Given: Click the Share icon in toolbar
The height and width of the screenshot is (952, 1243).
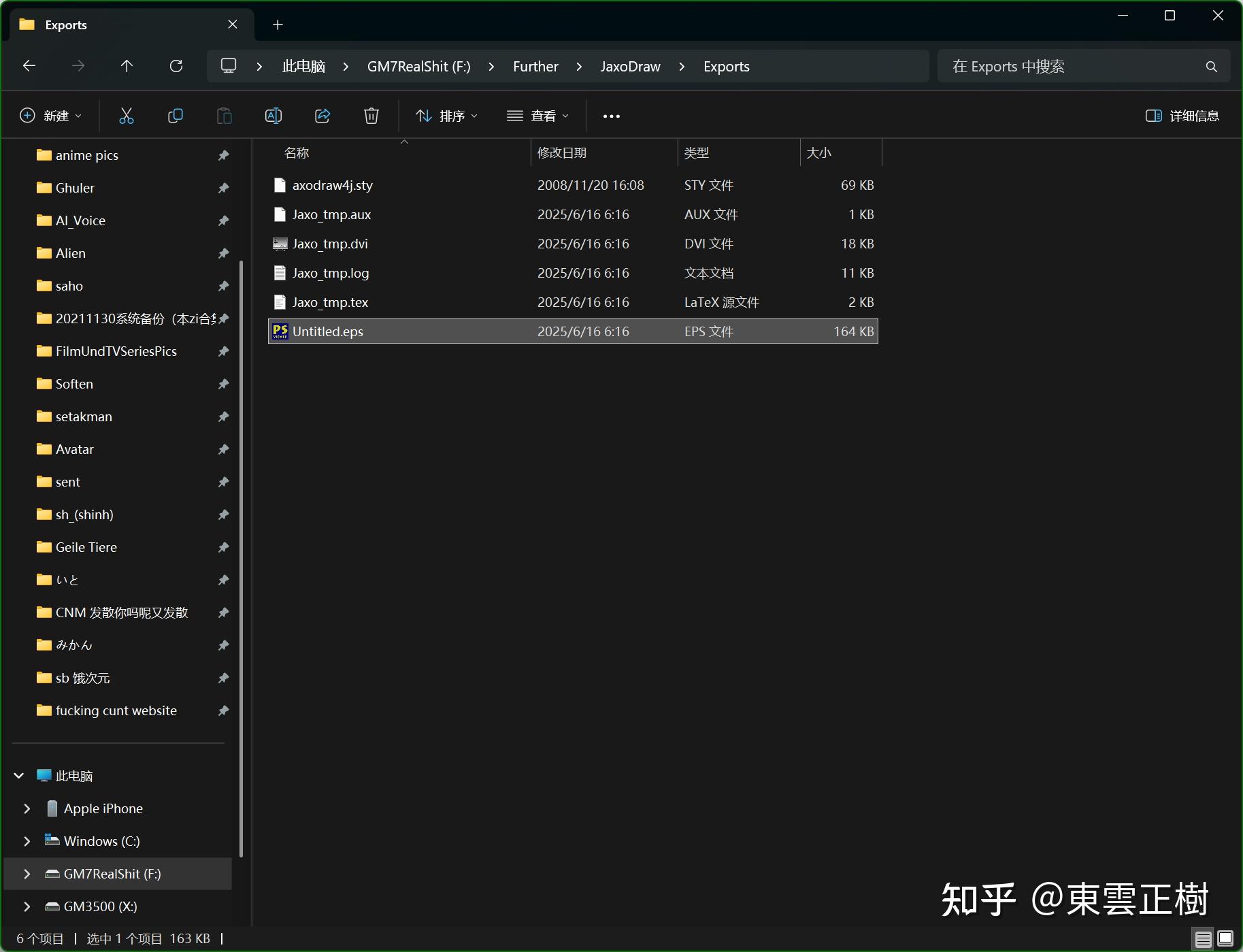Looking at the screenshot, I should click(322, 116).
